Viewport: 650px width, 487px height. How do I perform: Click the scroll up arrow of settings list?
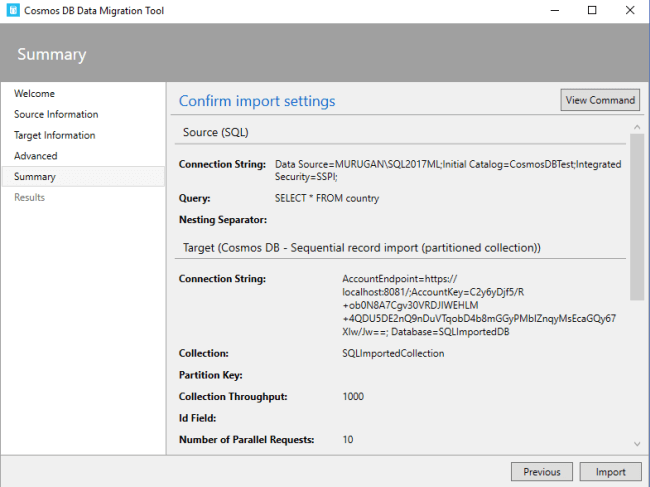coord(638,127)
